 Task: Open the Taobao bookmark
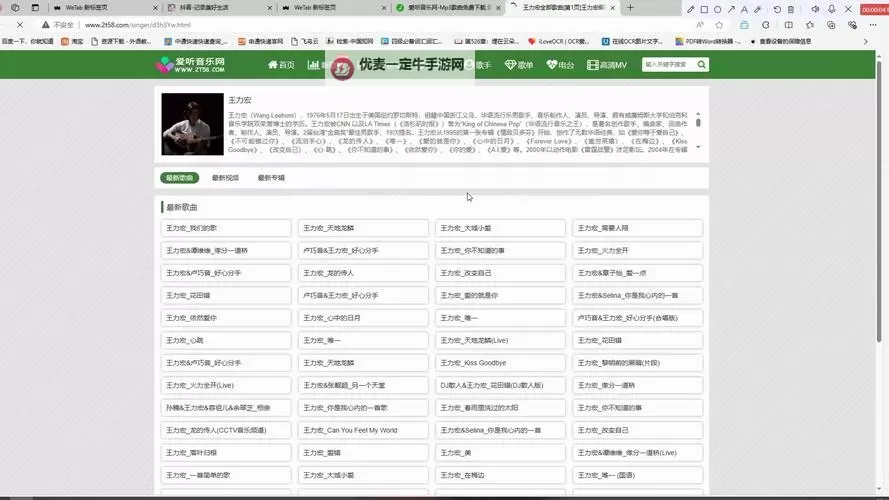(72, 41)
